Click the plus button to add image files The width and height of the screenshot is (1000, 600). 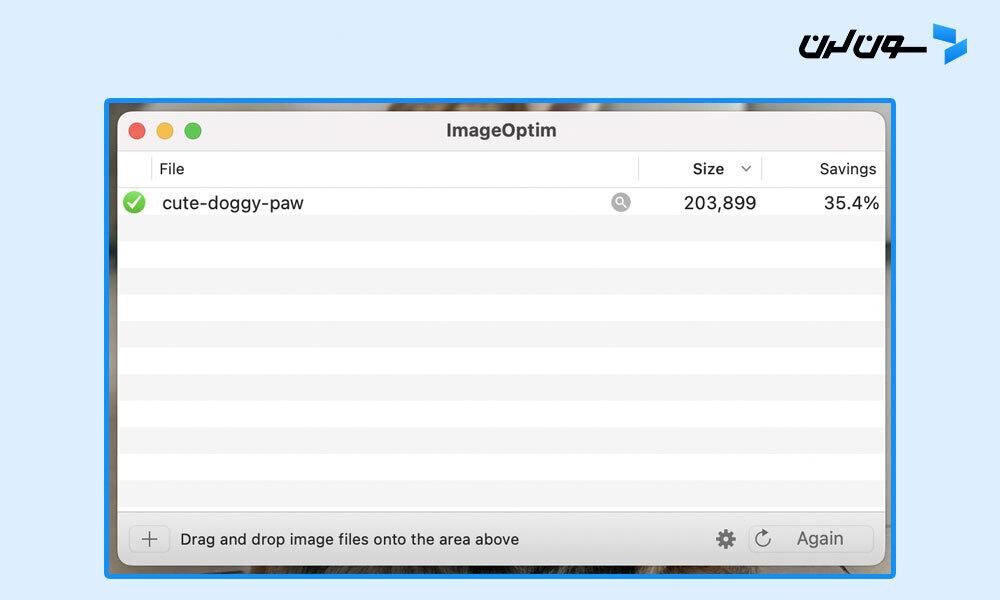149,539
